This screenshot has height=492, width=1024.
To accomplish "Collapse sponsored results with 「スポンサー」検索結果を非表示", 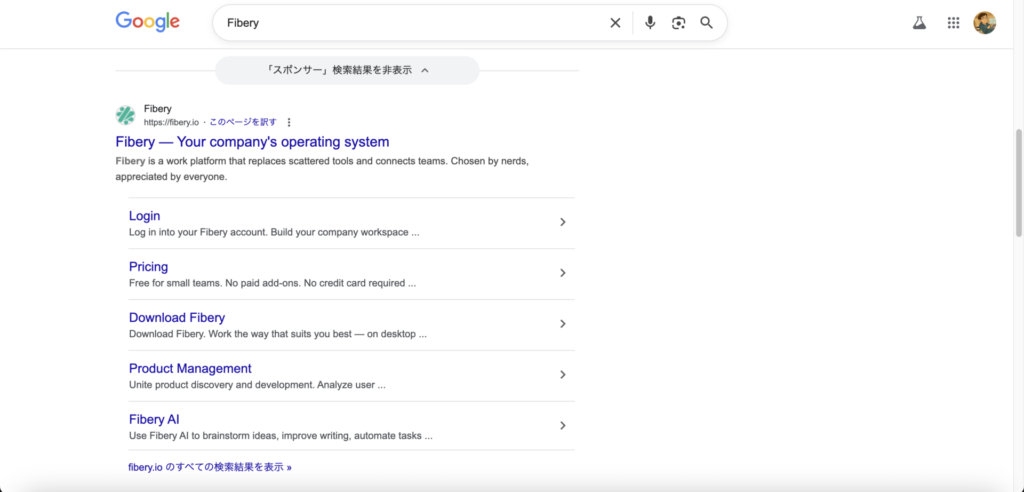I will [x=347, y=70].
